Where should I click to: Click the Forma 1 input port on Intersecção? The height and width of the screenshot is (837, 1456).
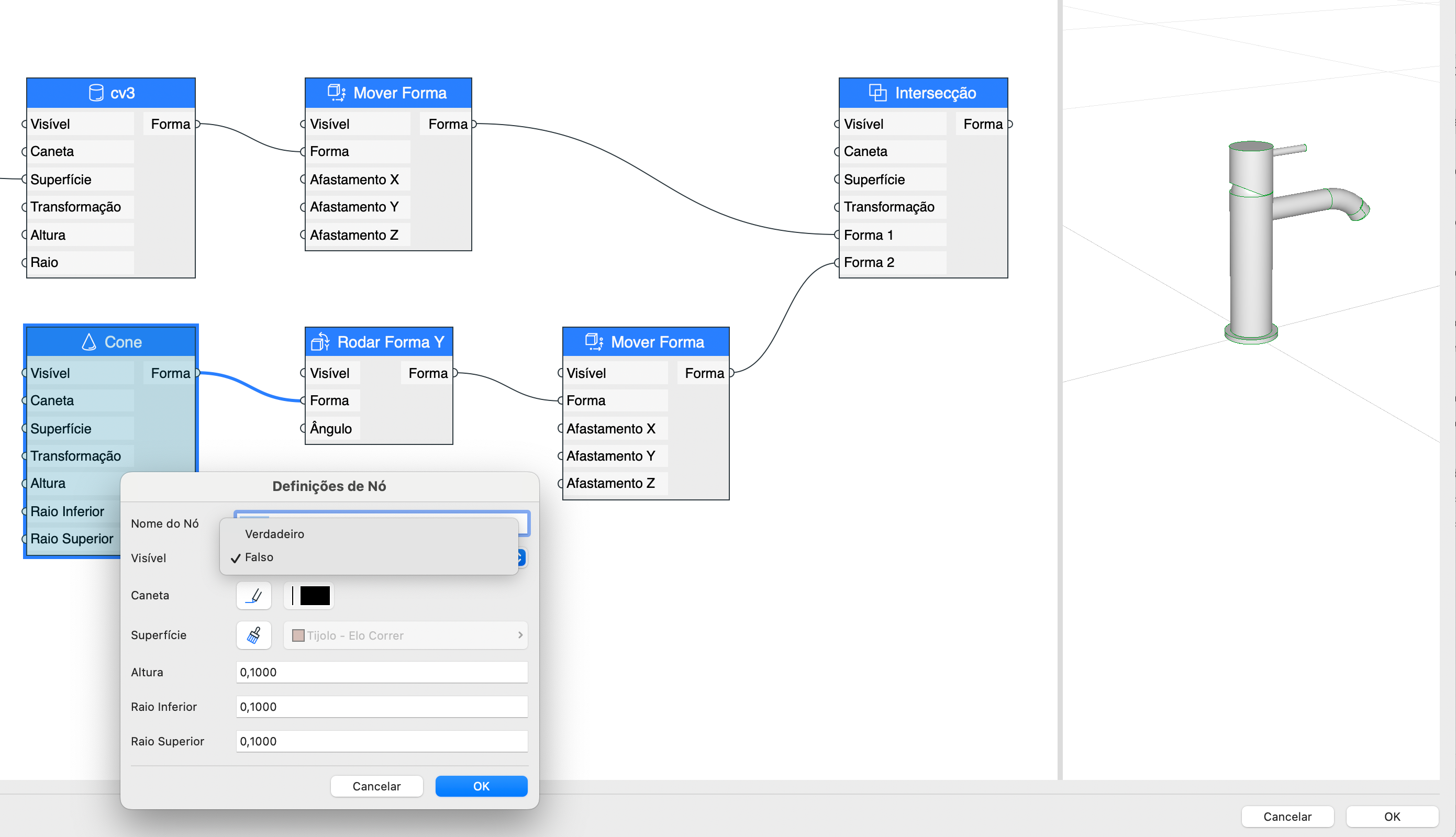pyautogui.click(x=836, y=235)
